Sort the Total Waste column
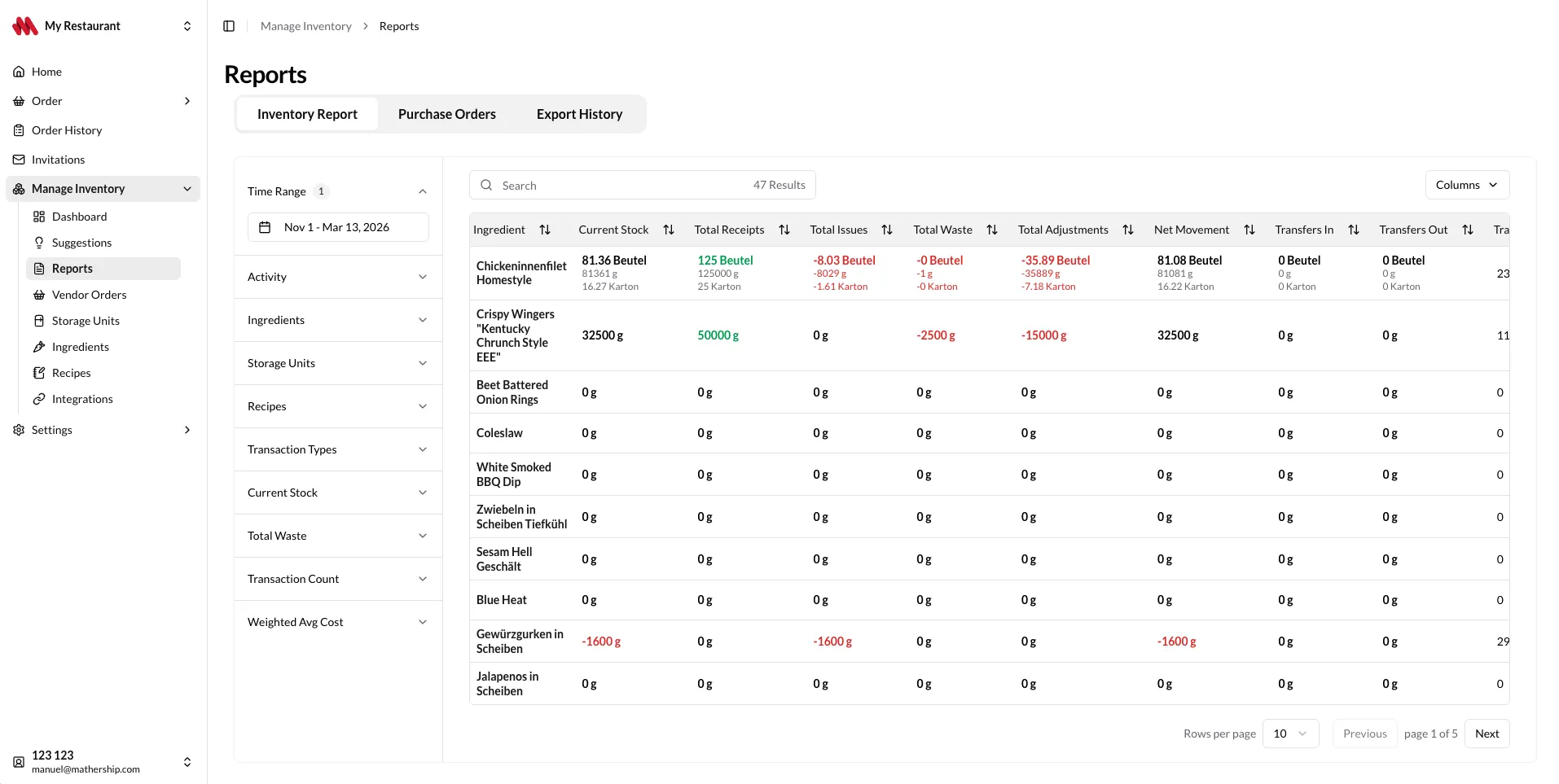The height and width of the screenshot is (784, 1559). pyautogui.click(x=992, y=230)
